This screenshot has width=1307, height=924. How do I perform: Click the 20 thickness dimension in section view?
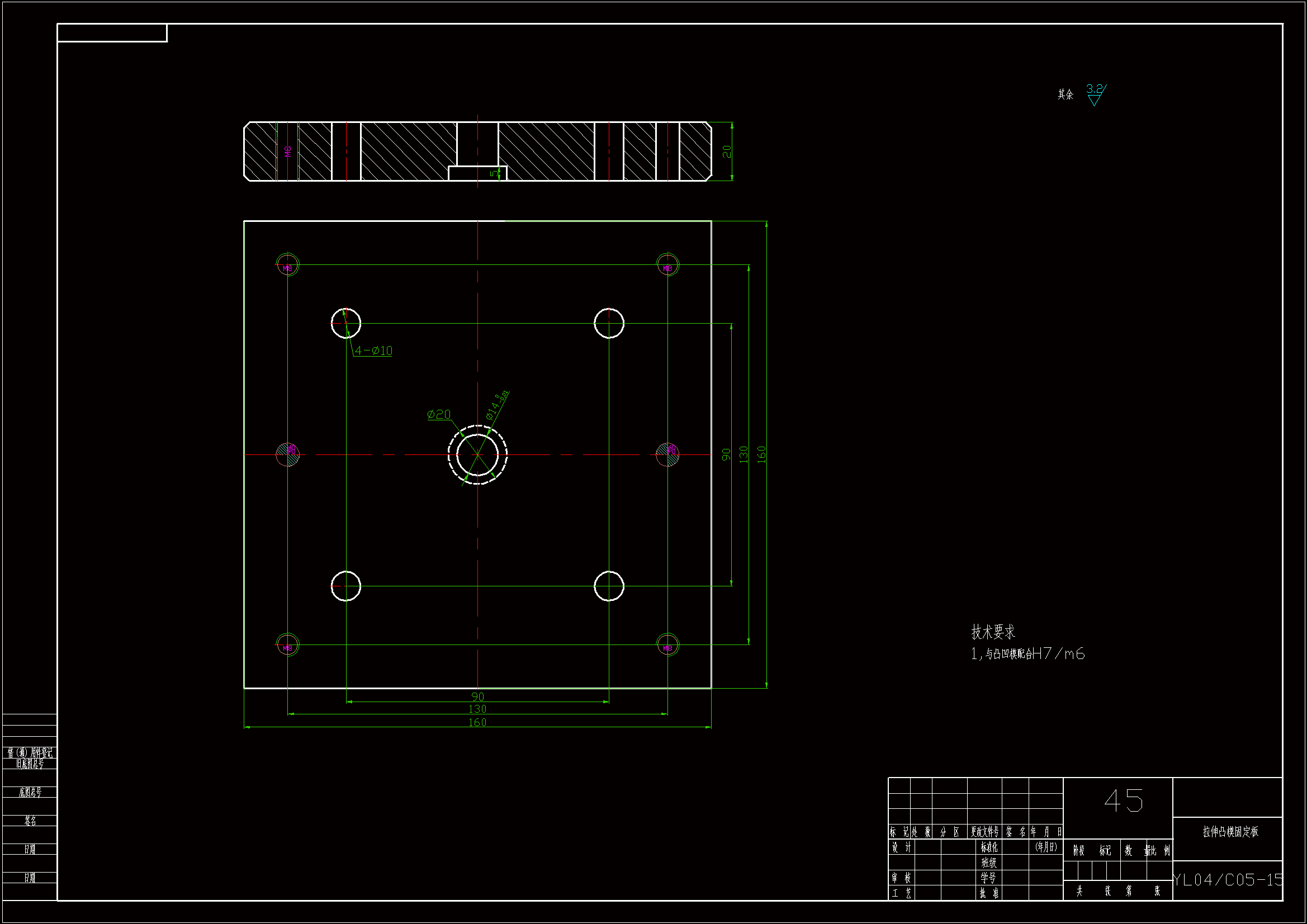pyautogui.click(x=727, y=151)
